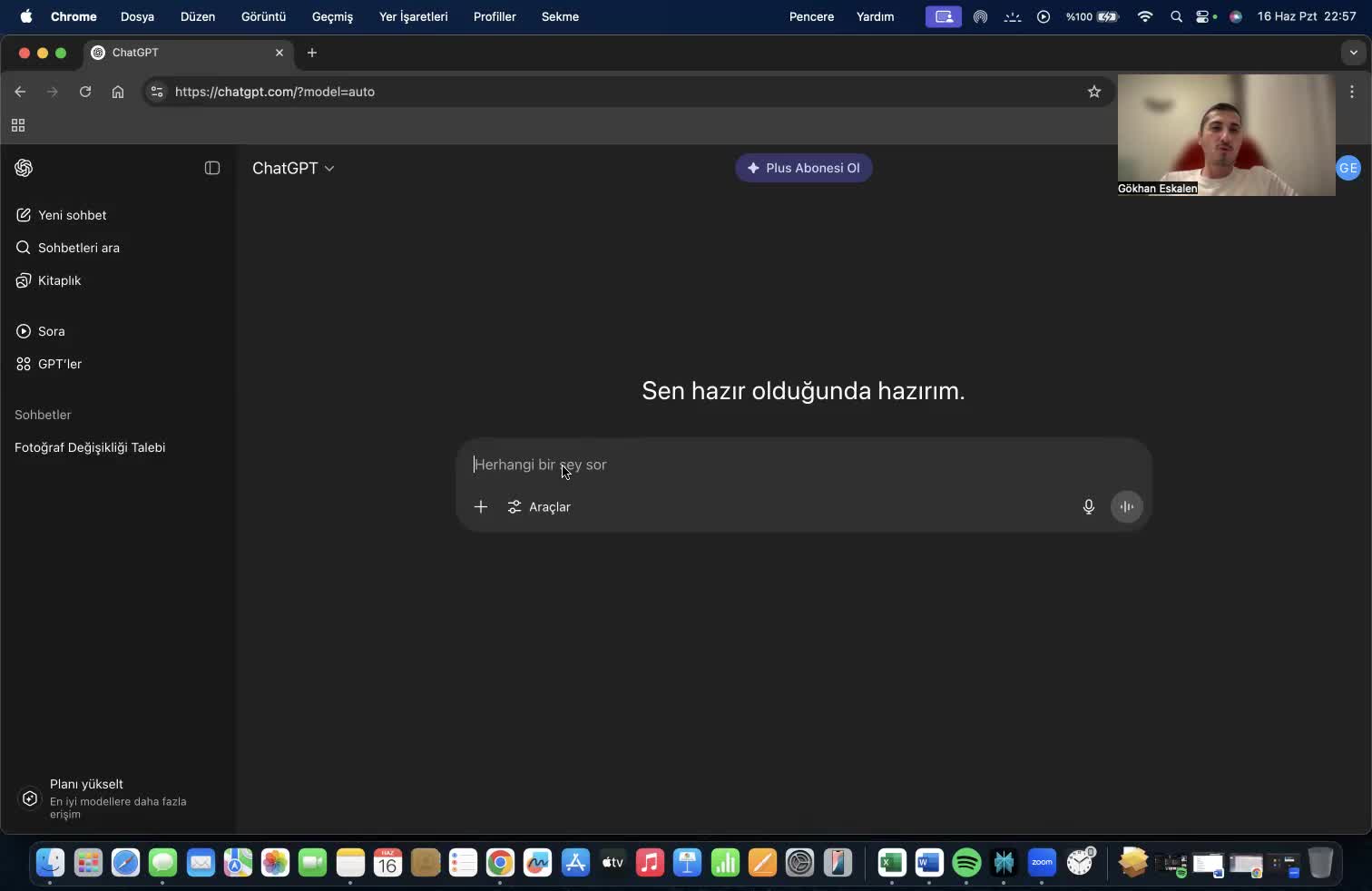This screenshot has height=891, width=1372.
Task: Click the plus attach icon in composer
Action: tap(481, 507)
